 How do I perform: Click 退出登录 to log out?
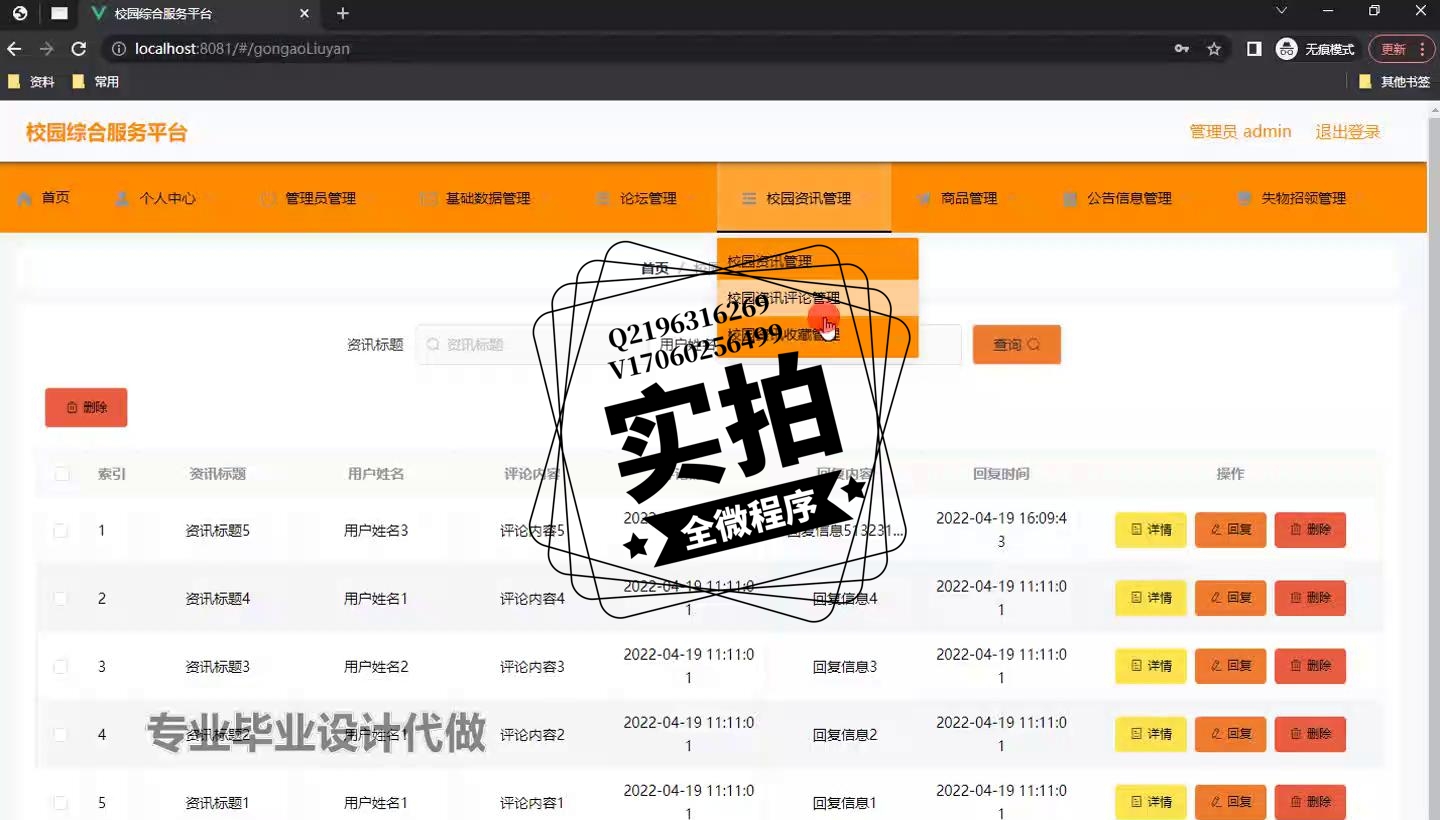(x=1347, y=132)
